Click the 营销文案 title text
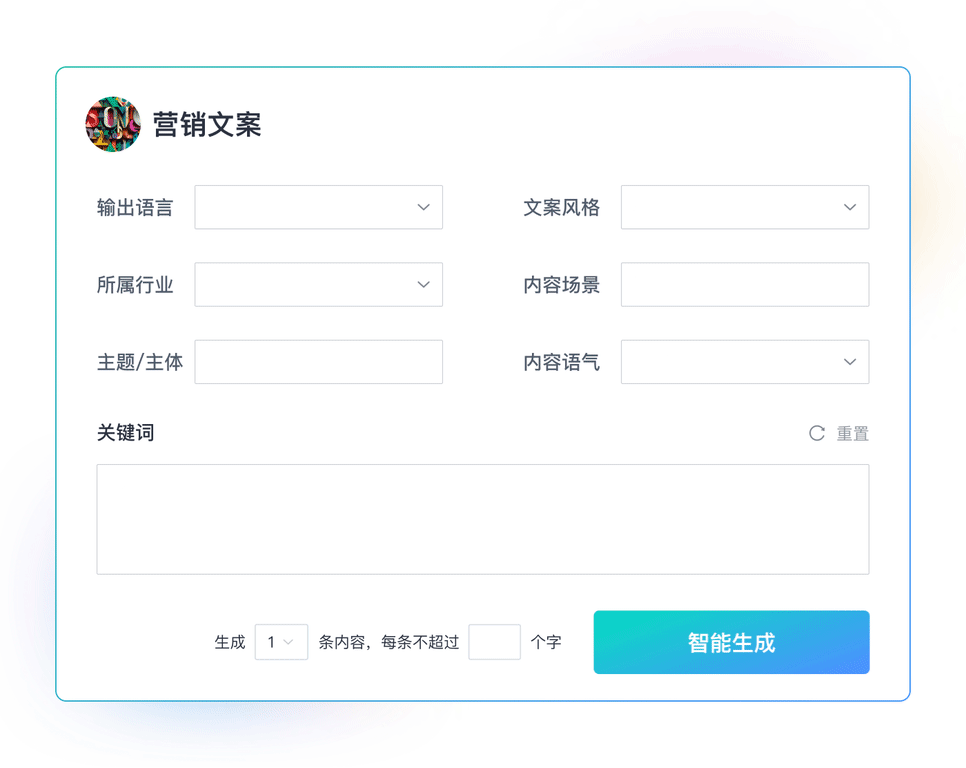 [x=207, y=124]
